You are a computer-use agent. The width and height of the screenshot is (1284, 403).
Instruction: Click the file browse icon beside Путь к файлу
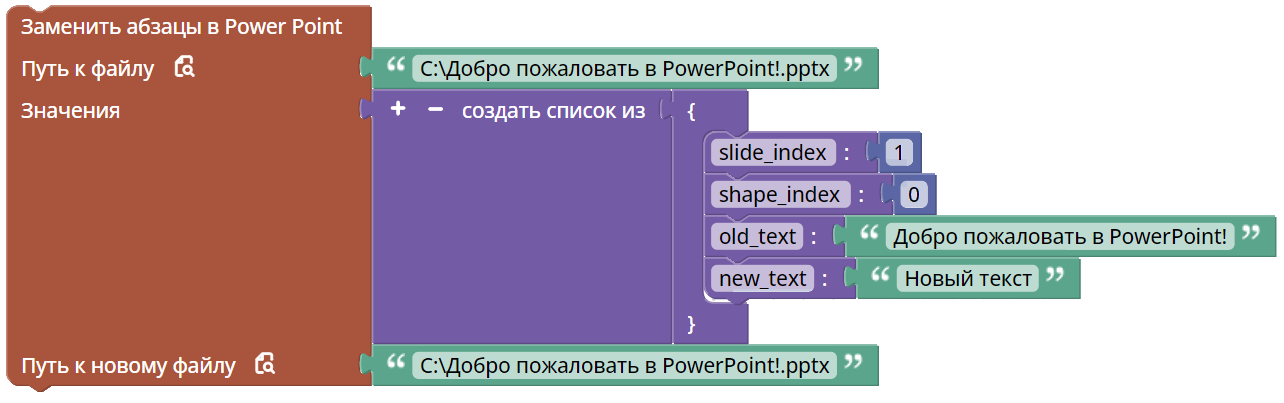tap(184, 68)
